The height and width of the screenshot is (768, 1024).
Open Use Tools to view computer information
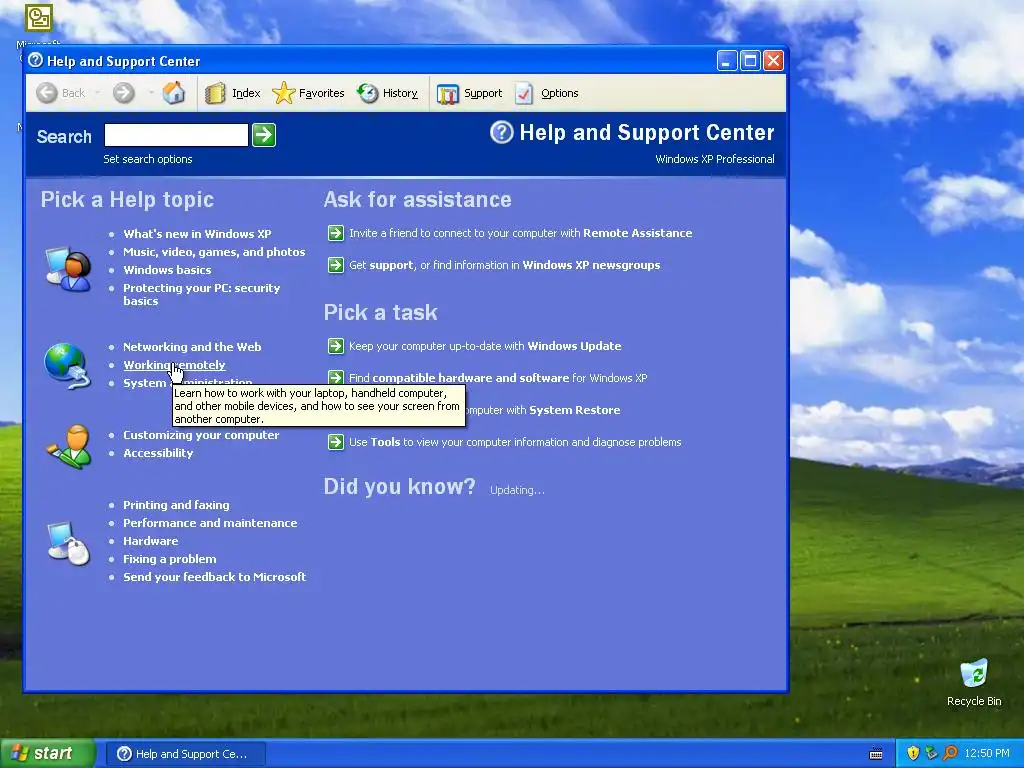pyautogui.click(x=515, y=442)
